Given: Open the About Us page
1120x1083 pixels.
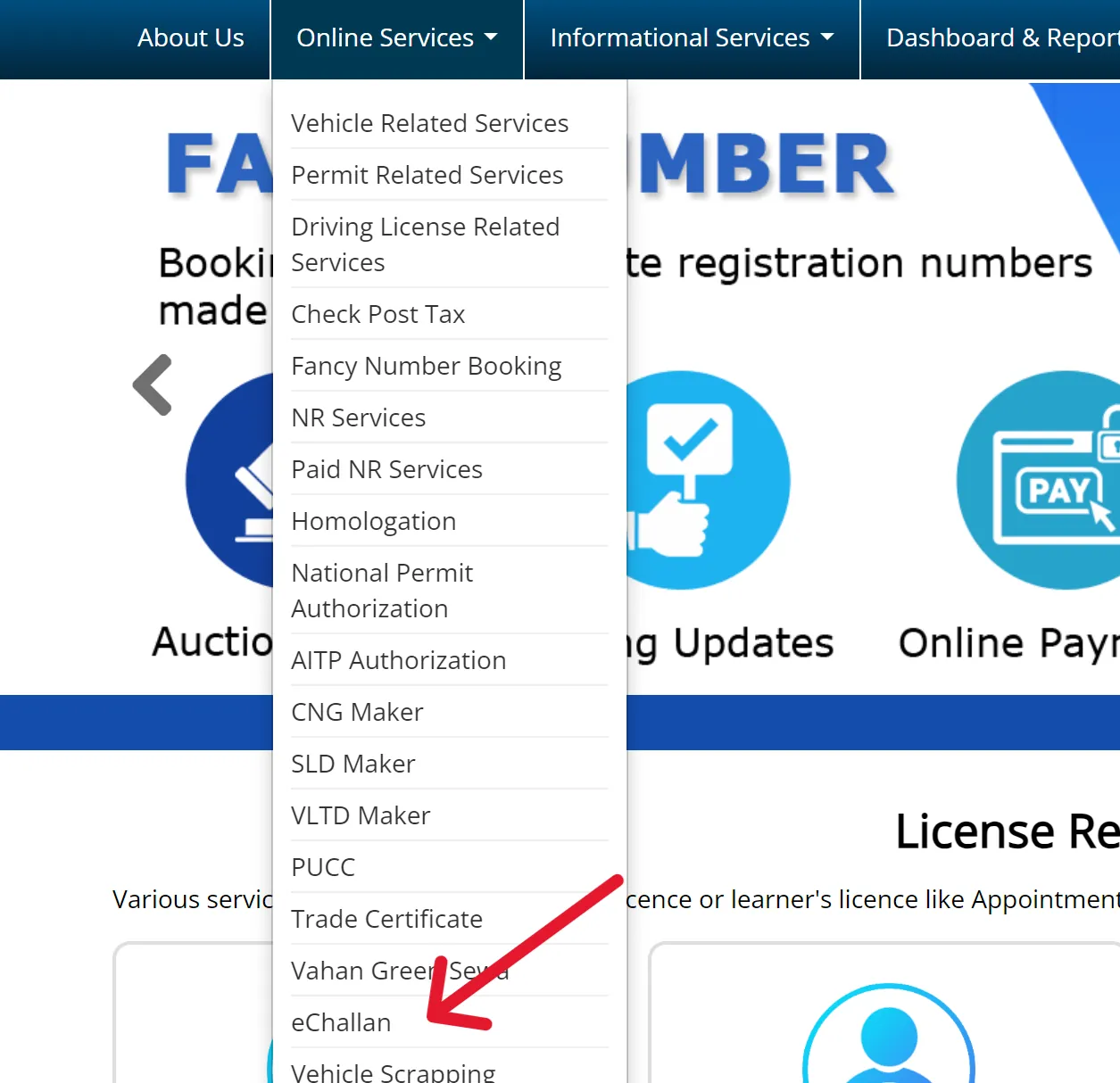Looking at the screenshot, I should 190,38.
